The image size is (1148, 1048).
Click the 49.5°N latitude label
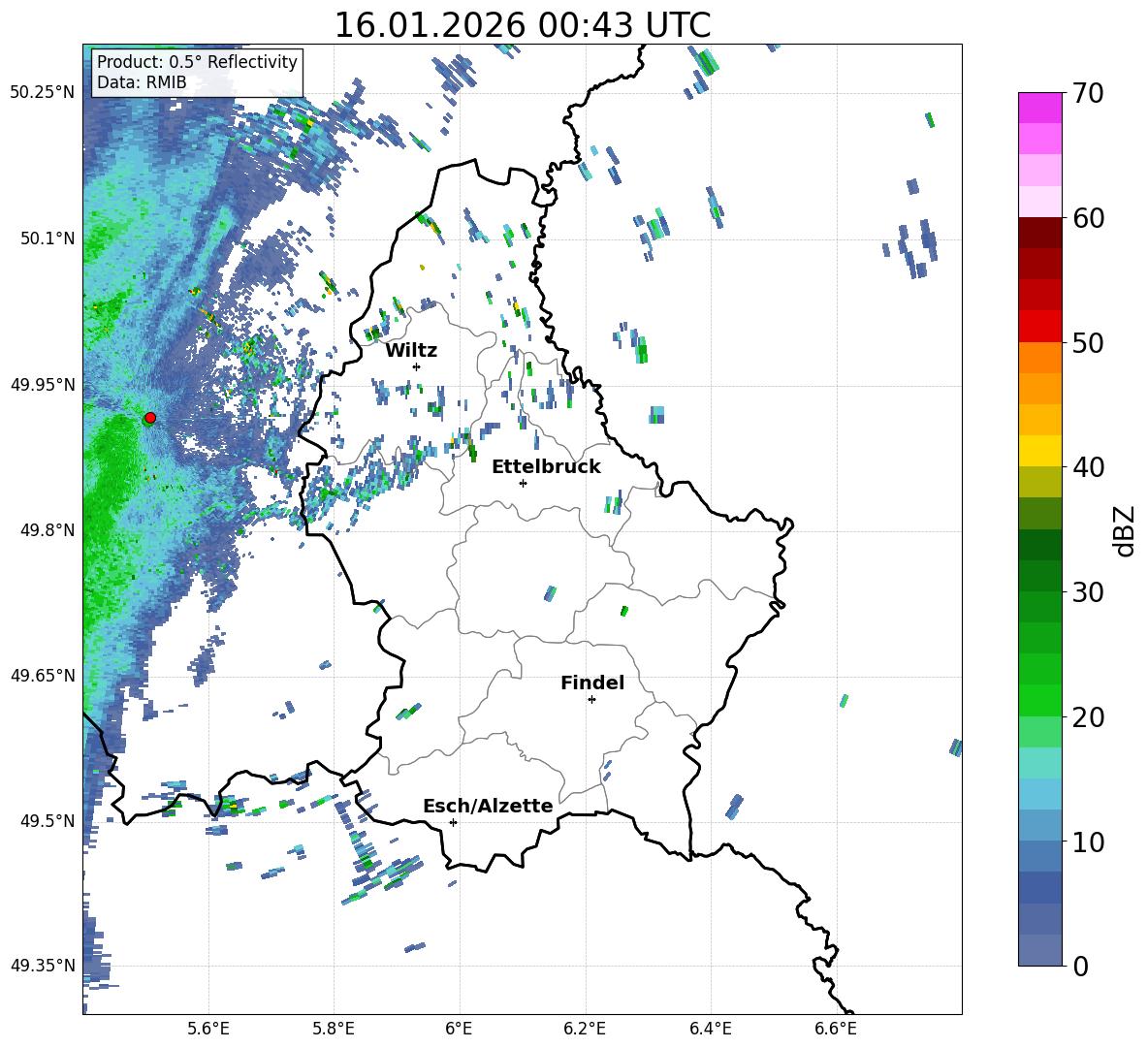pyautogui.click(x=48, y=820)
